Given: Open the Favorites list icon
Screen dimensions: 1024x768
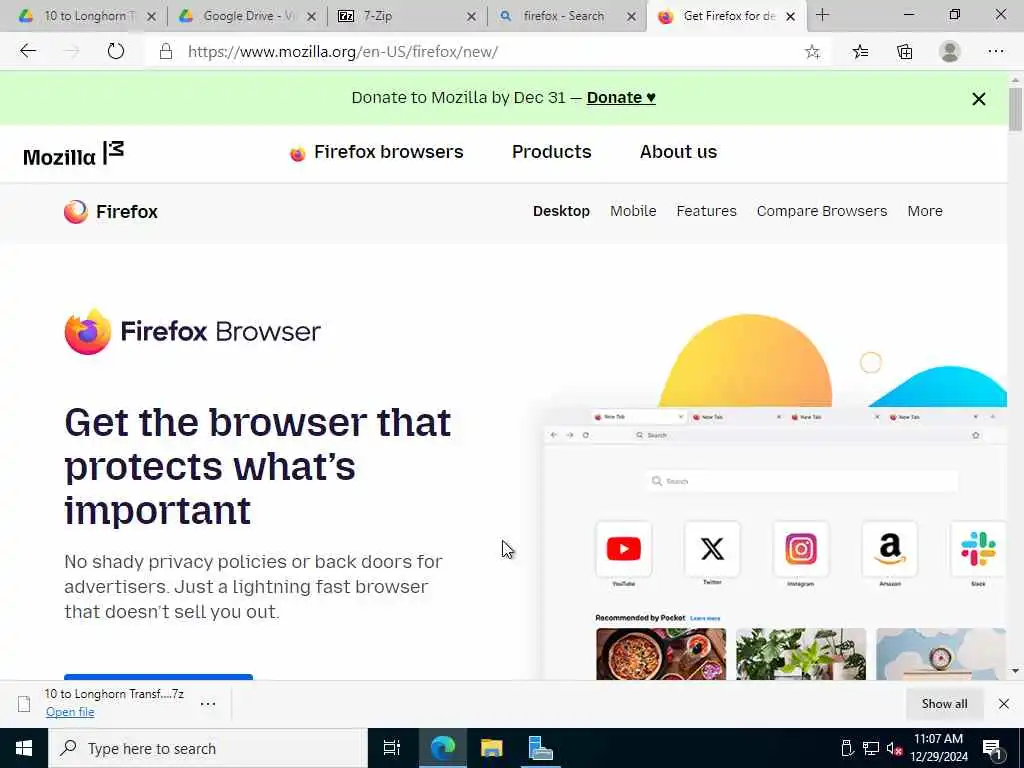Looking at the screenshot, I should point(860,52).
